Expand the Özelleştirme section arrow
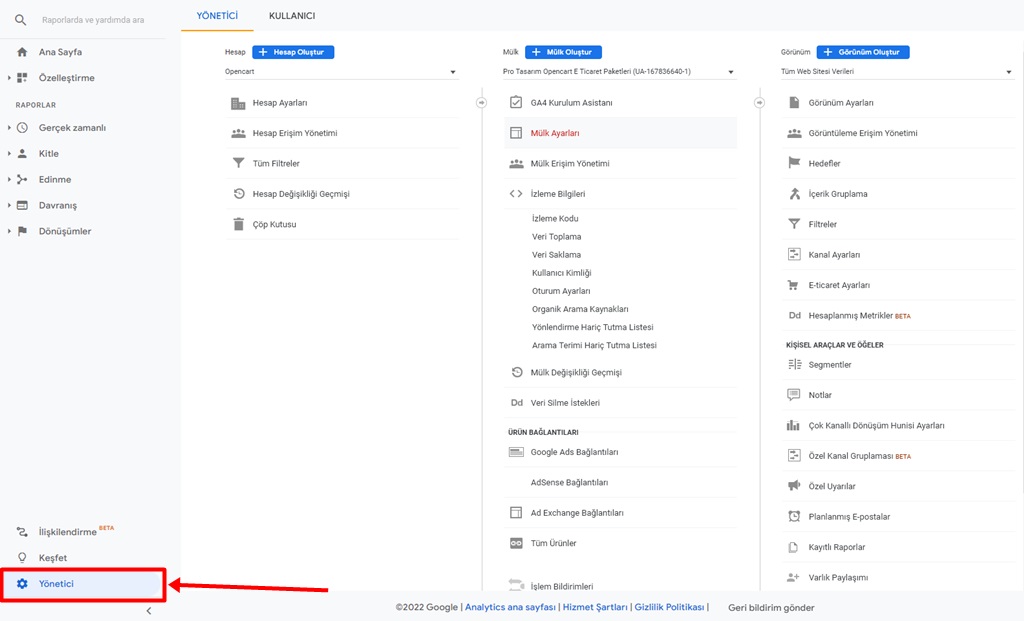Image resolution: width=1024 pixels, height=621 pixels. coord(8,78)
